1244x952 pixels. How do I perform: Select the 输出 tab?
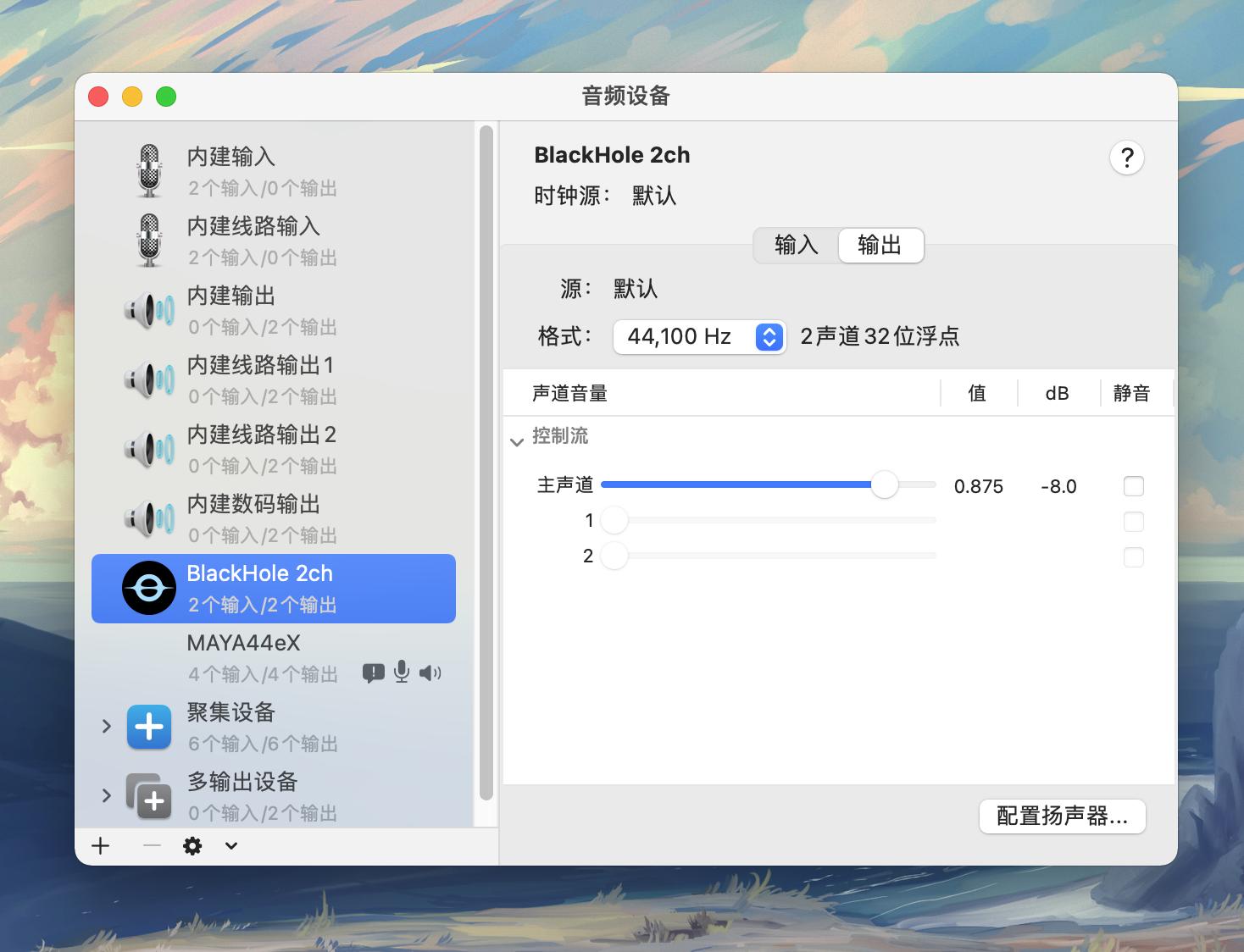[x=880, y=246]
